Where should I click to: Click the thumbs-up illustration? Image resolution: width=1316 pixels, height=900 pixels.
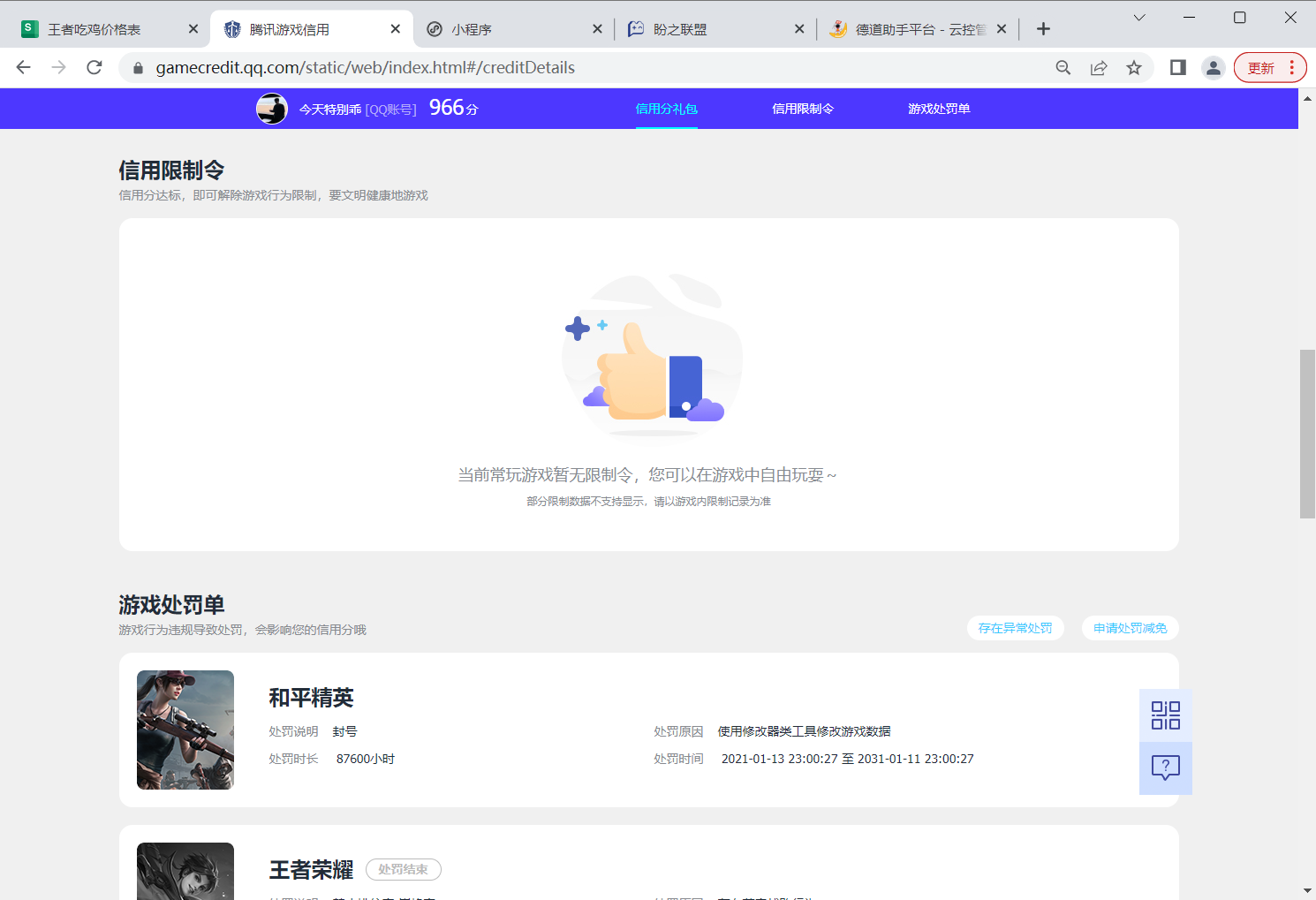click(x=652, y=355)
